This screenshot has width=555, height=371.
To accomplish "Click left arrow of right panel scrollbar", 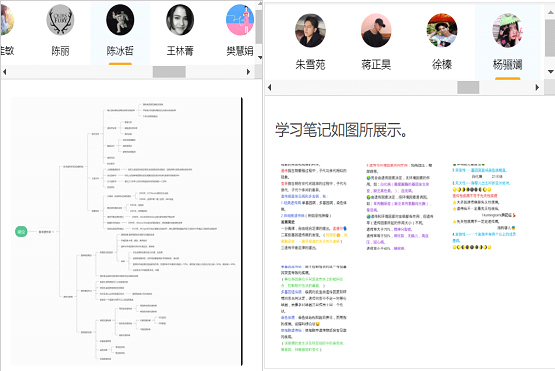I will point(270,87).
